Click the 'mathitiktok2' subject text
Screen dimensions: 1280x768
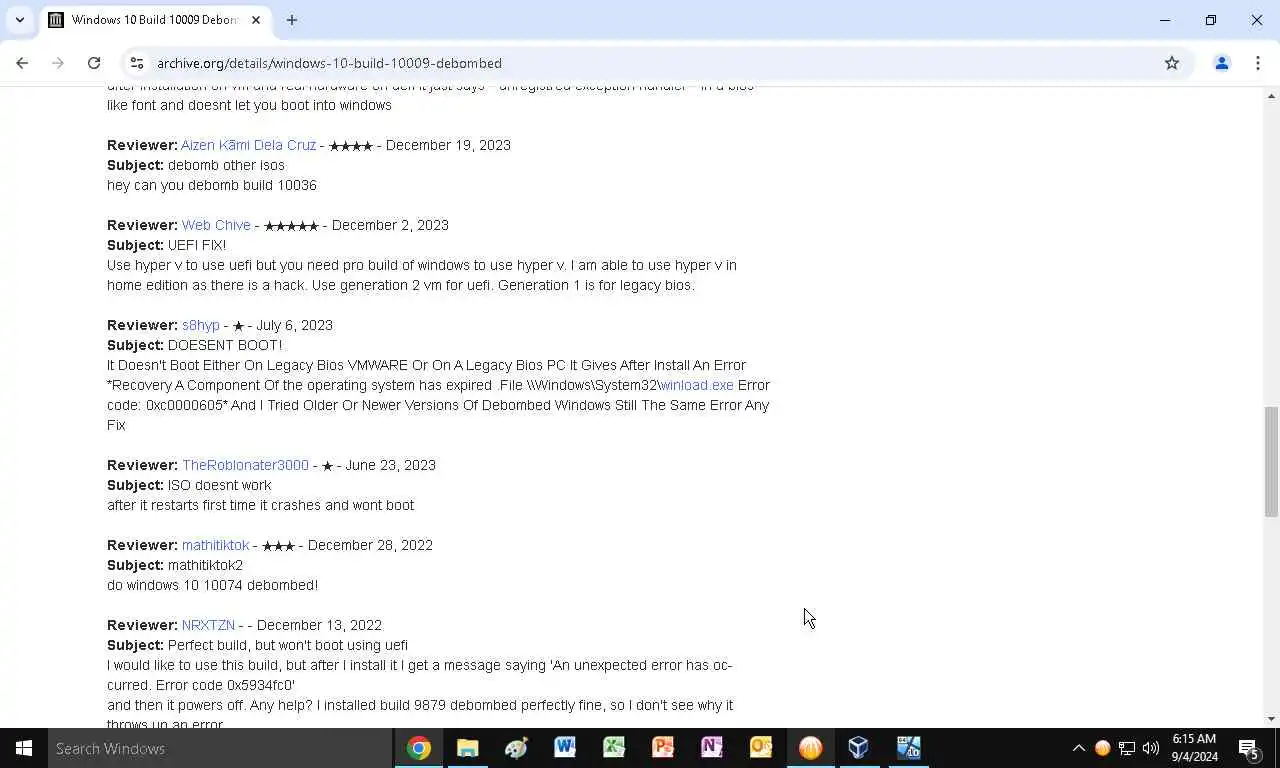[205, 565]
